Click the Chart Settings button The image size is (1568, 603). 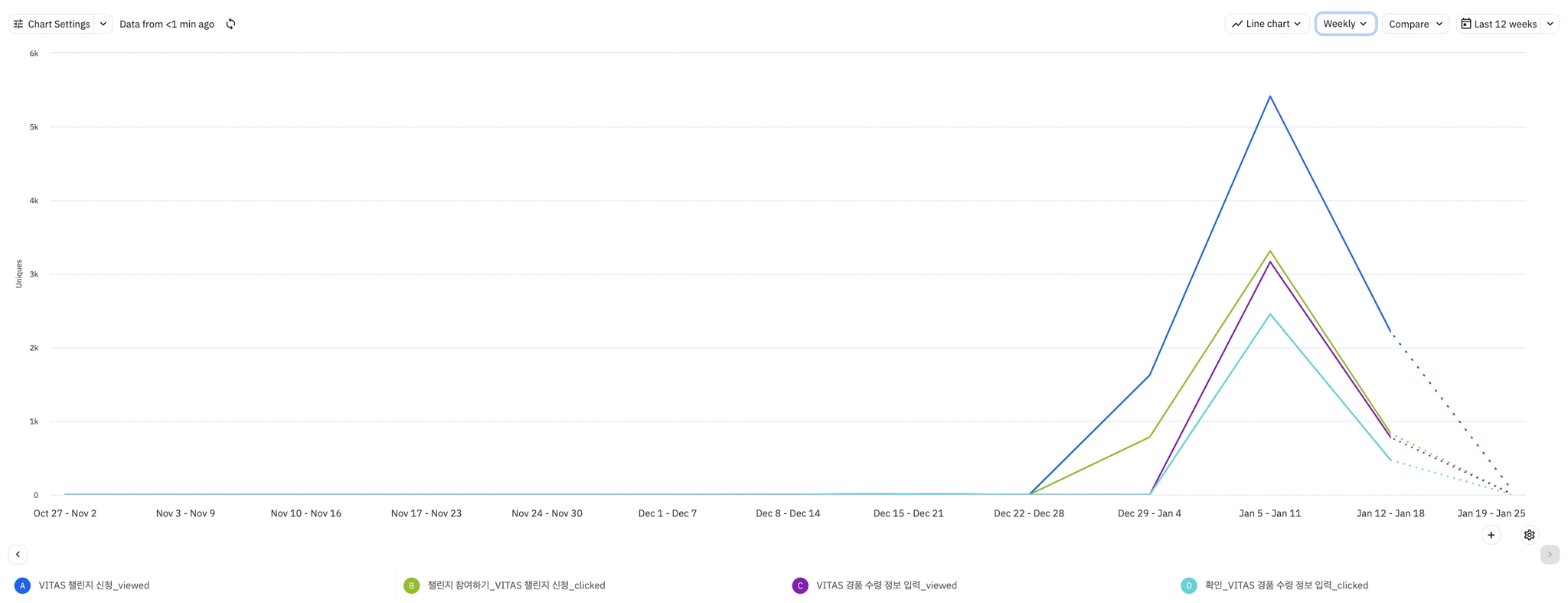(52, 24)
